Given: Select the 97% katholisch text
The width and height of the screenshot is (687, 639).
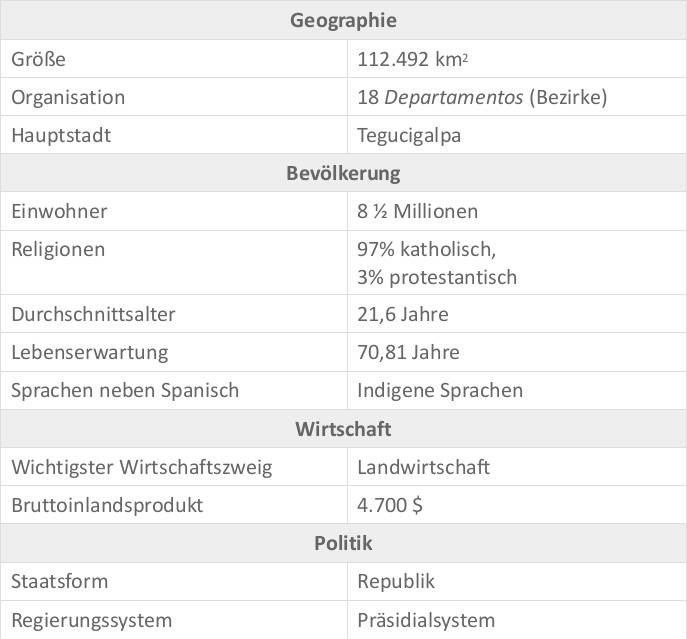Looking at the screenshot, I should coord(426,248).
